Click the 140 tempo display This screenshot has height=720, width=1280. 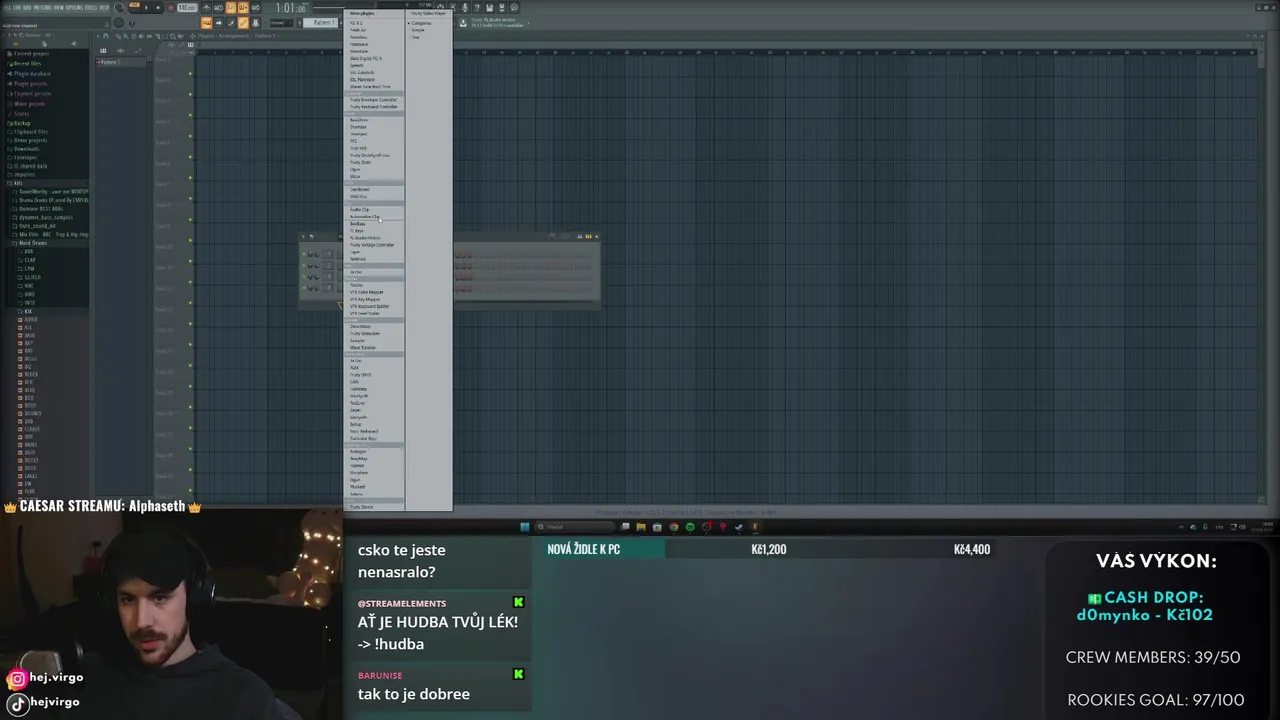pos(187,8)
